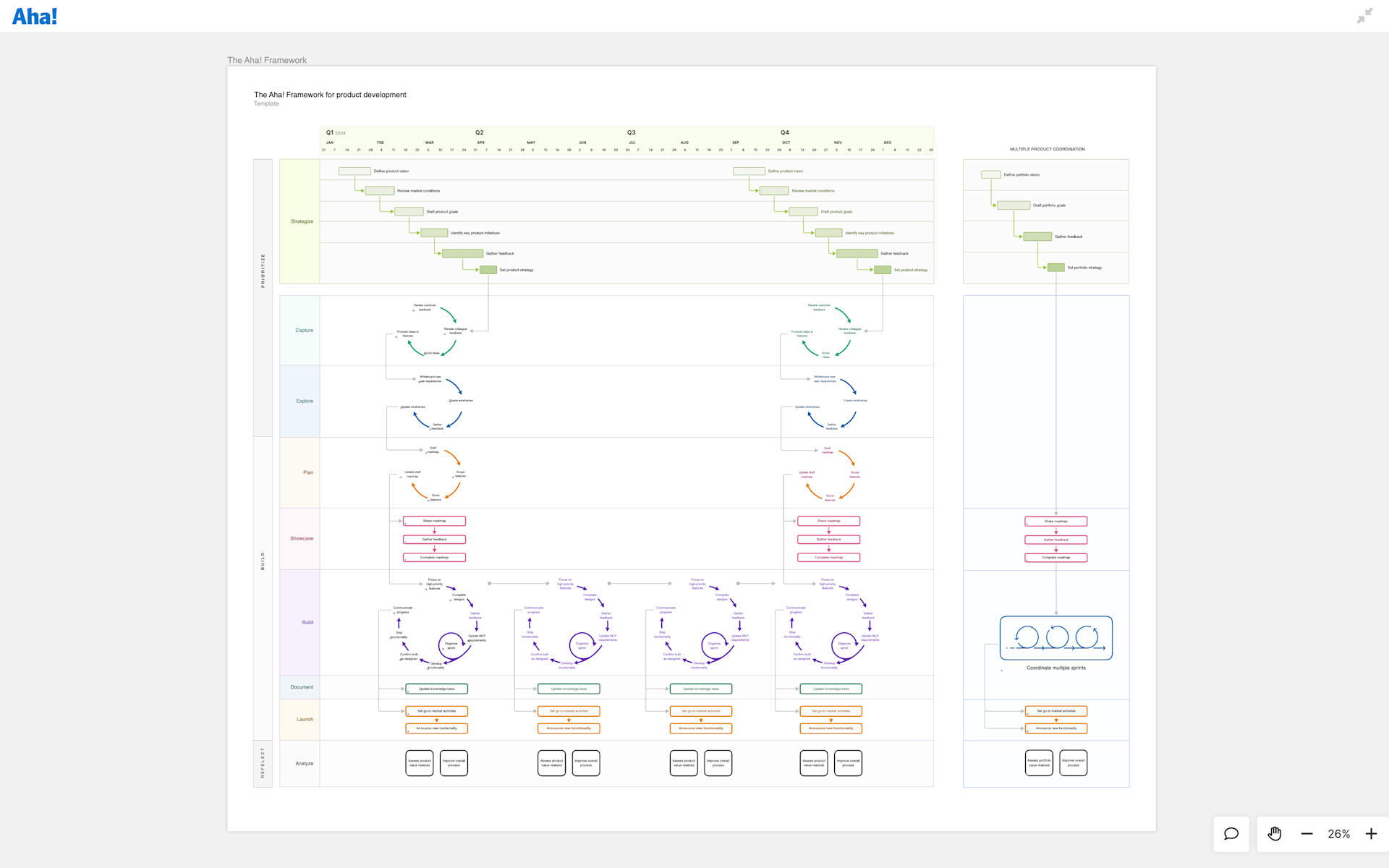The height and width of the screenshot is (868, 1389).
Task: Zoom in using the plus icon
Action: pyautogui.click(x=1370, y=834)
